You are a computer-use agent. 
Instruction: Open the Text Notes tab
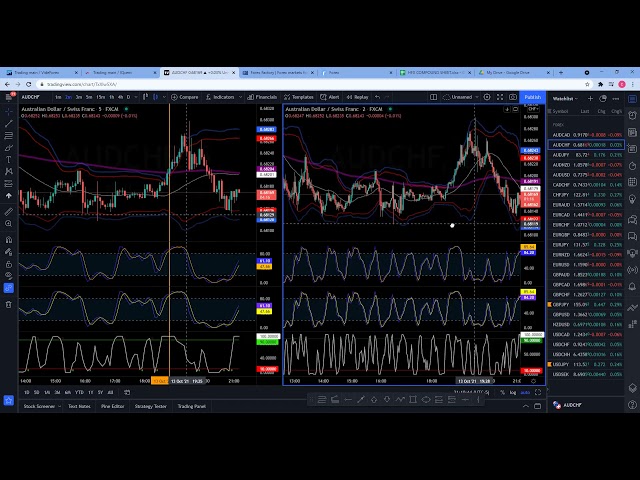(79, 406)
